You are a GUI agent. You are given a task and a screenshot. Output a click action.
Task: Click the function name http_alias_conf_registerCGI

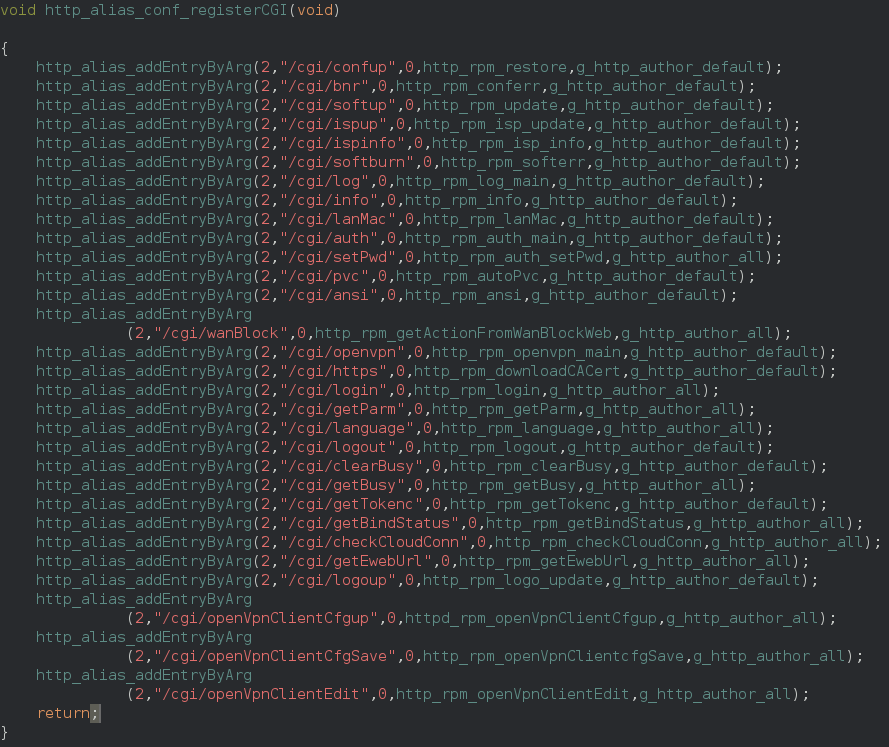(166, 10)
